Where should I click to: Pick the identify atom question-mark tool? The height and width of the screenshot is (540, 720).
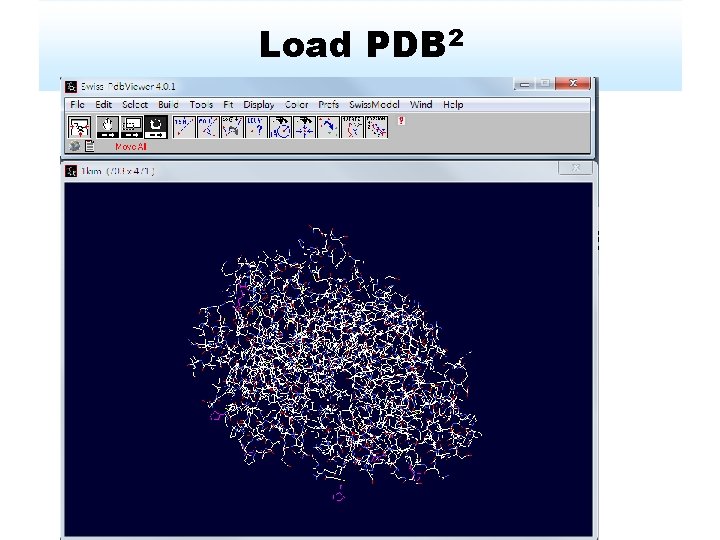tap(256, 127)
